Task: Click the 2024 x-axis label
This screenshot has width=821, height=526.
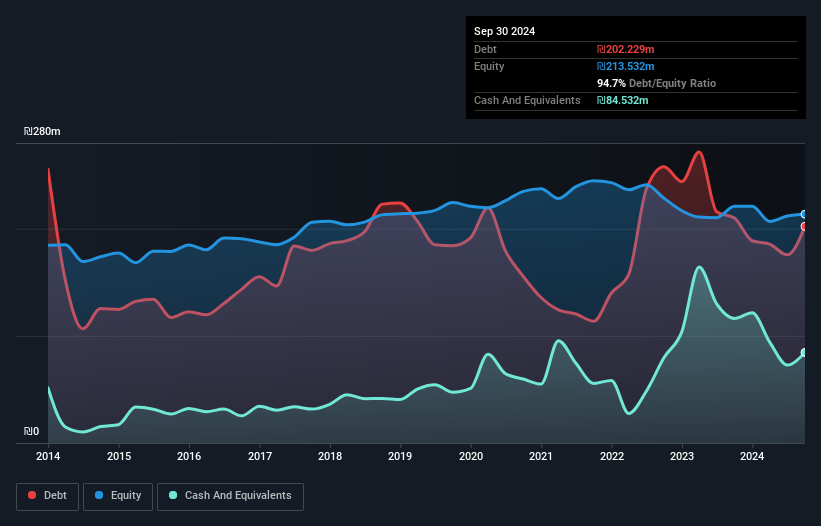Action: coord(752,456)
